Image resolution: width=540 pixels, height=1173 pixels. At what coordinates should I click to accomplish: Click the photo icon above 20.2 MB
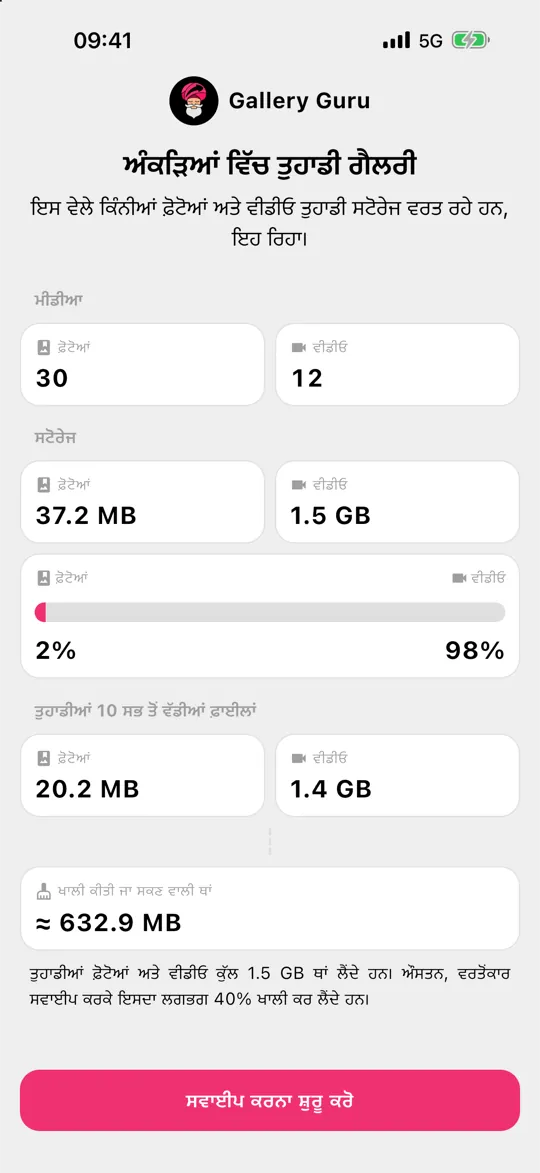click(43, 759)
